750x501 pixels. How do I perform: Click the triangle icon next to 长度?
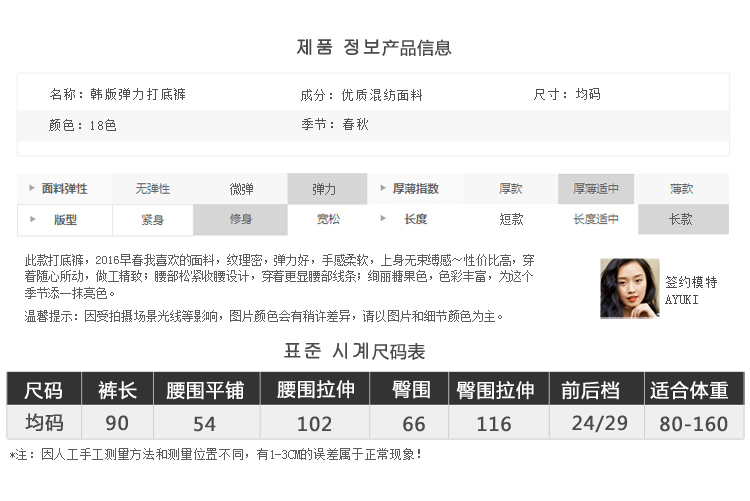(x=381, y=219)
